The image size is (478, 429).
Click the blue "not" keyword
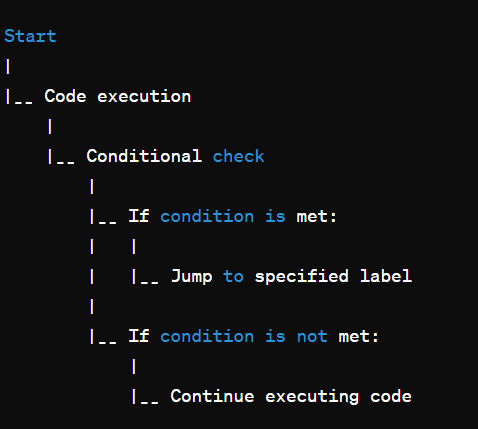tap(312, 336)
